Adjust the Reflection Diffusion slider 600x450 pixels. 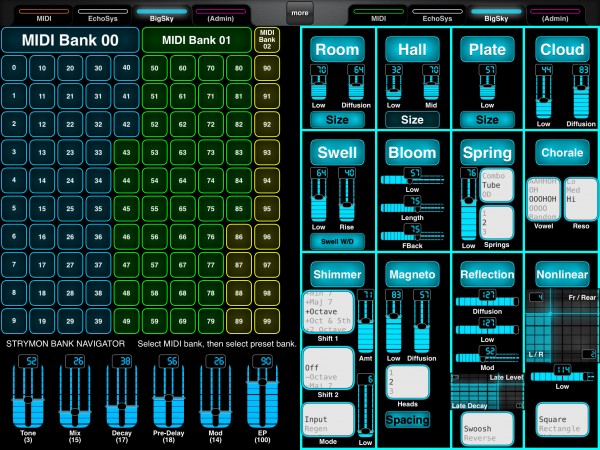pos(487,302)
